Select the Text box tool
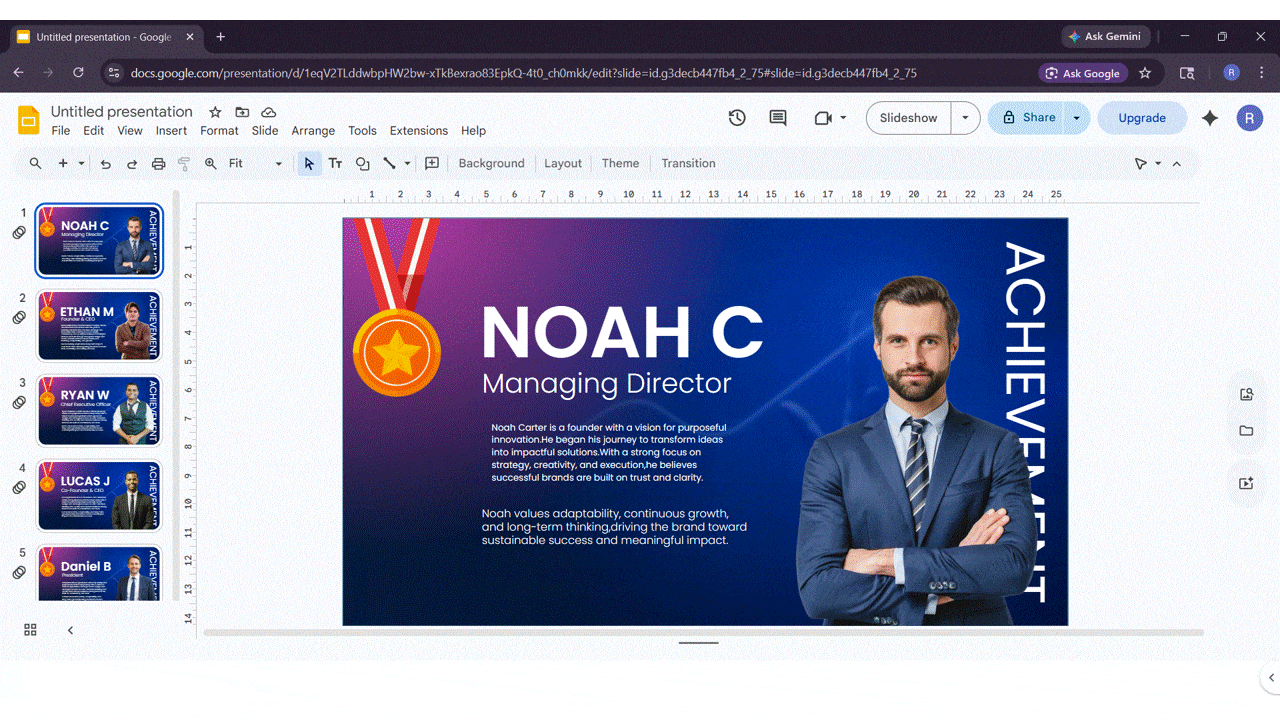 click(x=335, y=163)
